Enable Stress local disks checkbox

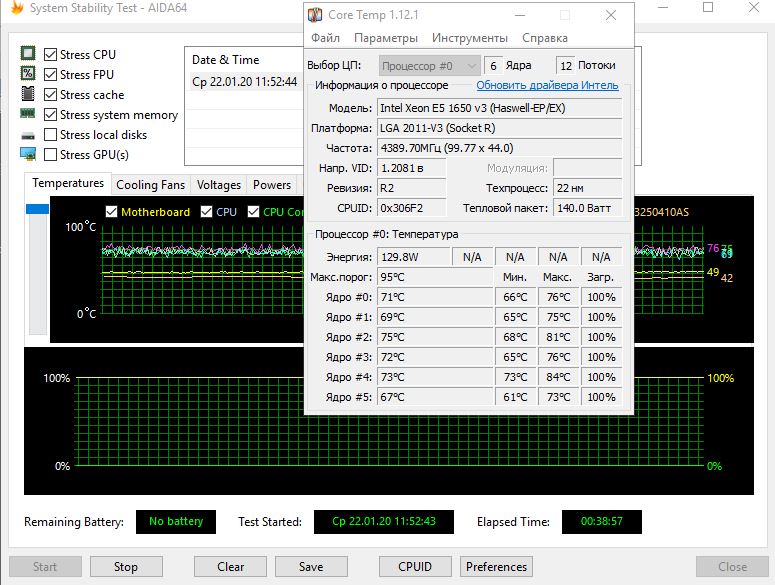tap(50, 134)
